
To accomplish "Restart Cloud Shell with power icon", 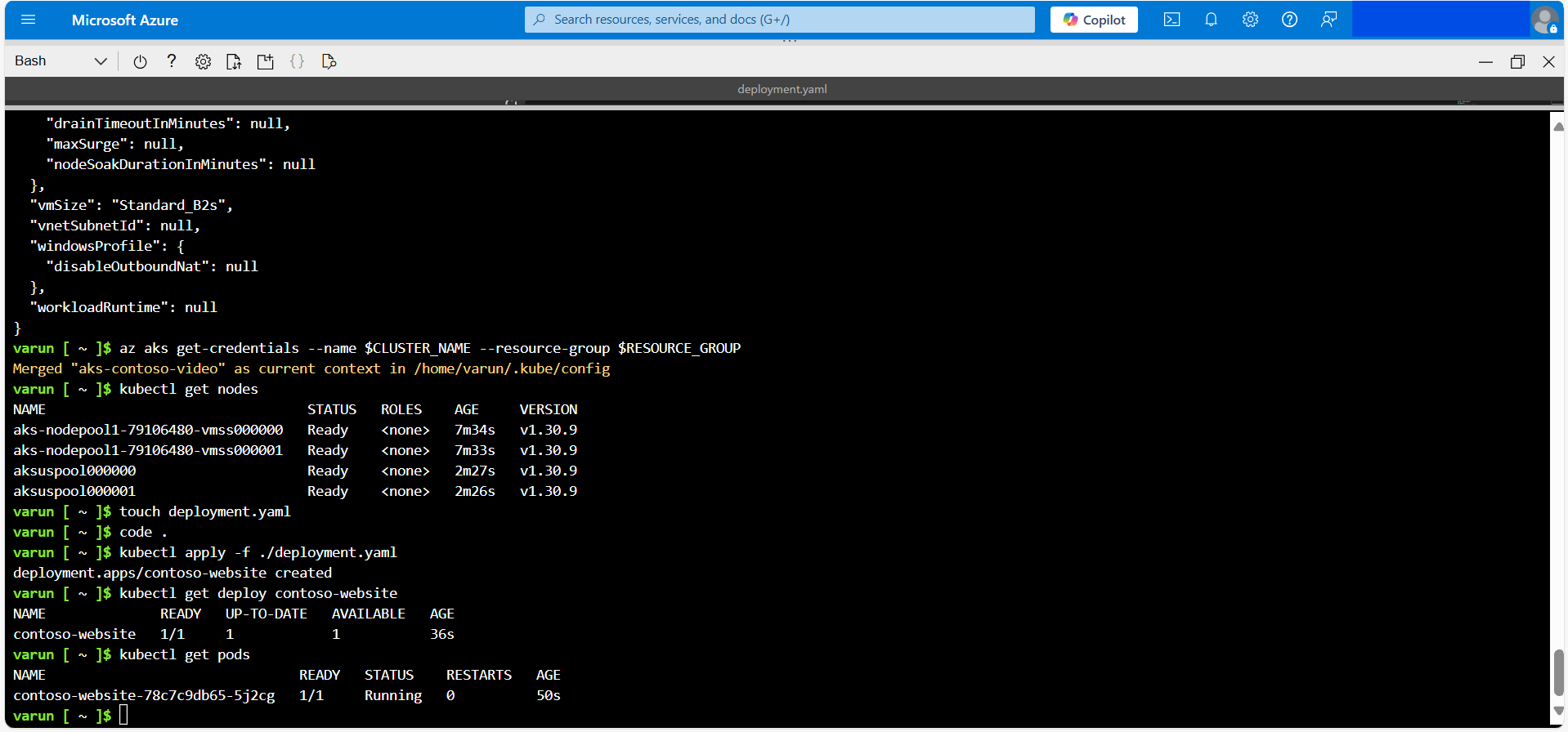I will tap(140, 61).
